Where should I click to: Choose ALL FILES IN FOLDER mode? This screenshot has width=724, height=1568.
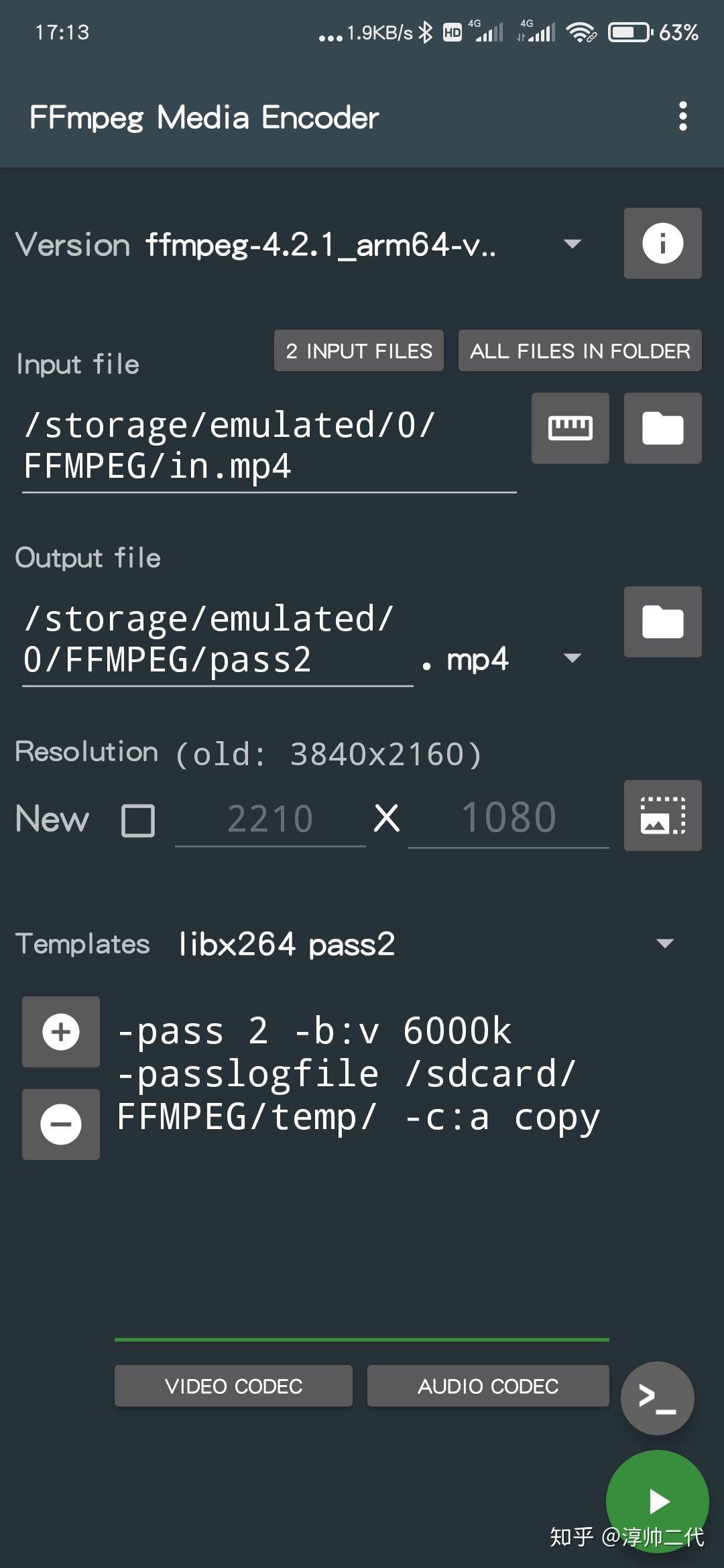[579, 350]
